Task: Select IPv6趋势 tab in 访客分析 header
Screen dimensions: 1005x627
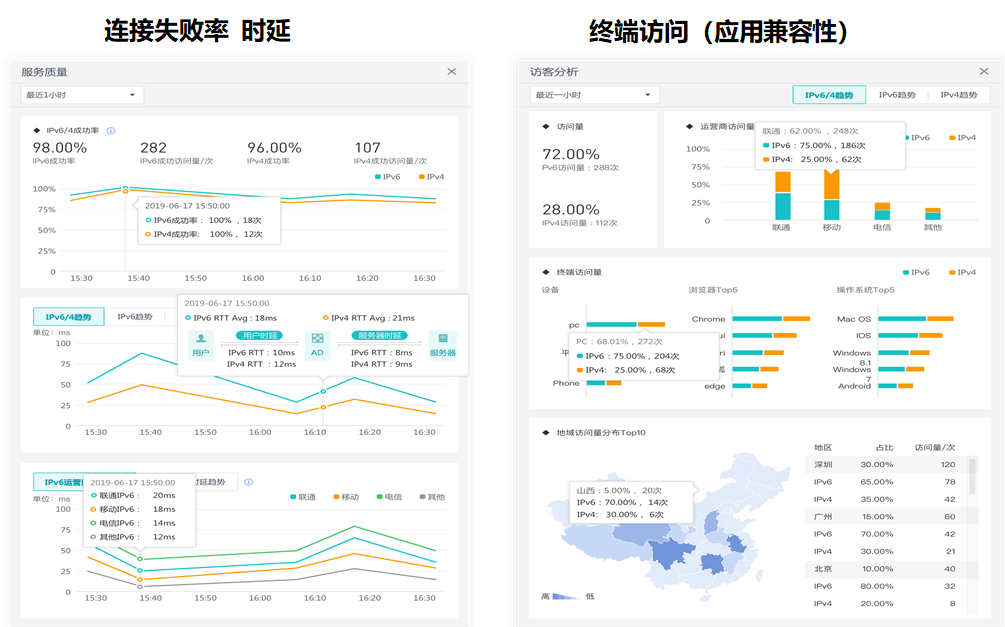Action: (897, 95)
